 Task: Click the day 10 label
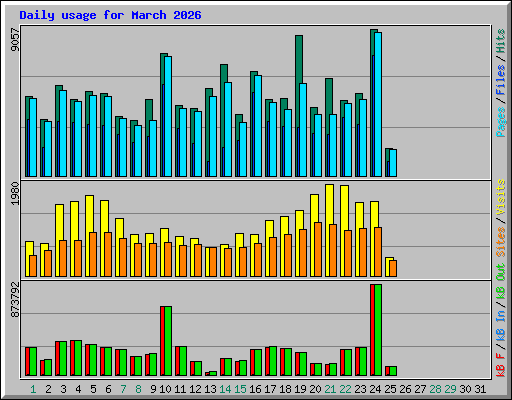tap(165, 389)
